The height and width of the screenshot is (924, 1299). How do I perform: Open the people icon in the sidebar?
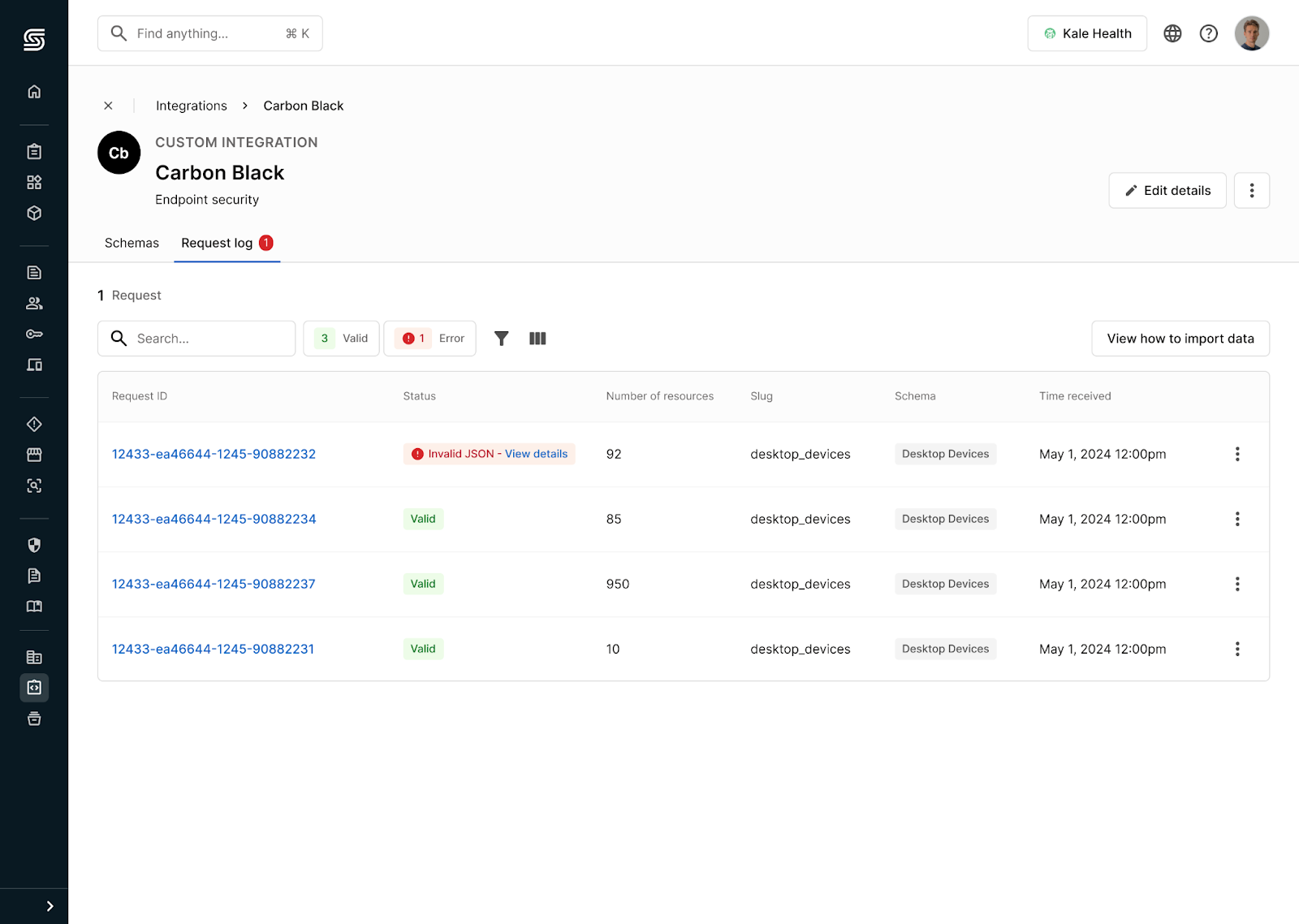point(34,304)
